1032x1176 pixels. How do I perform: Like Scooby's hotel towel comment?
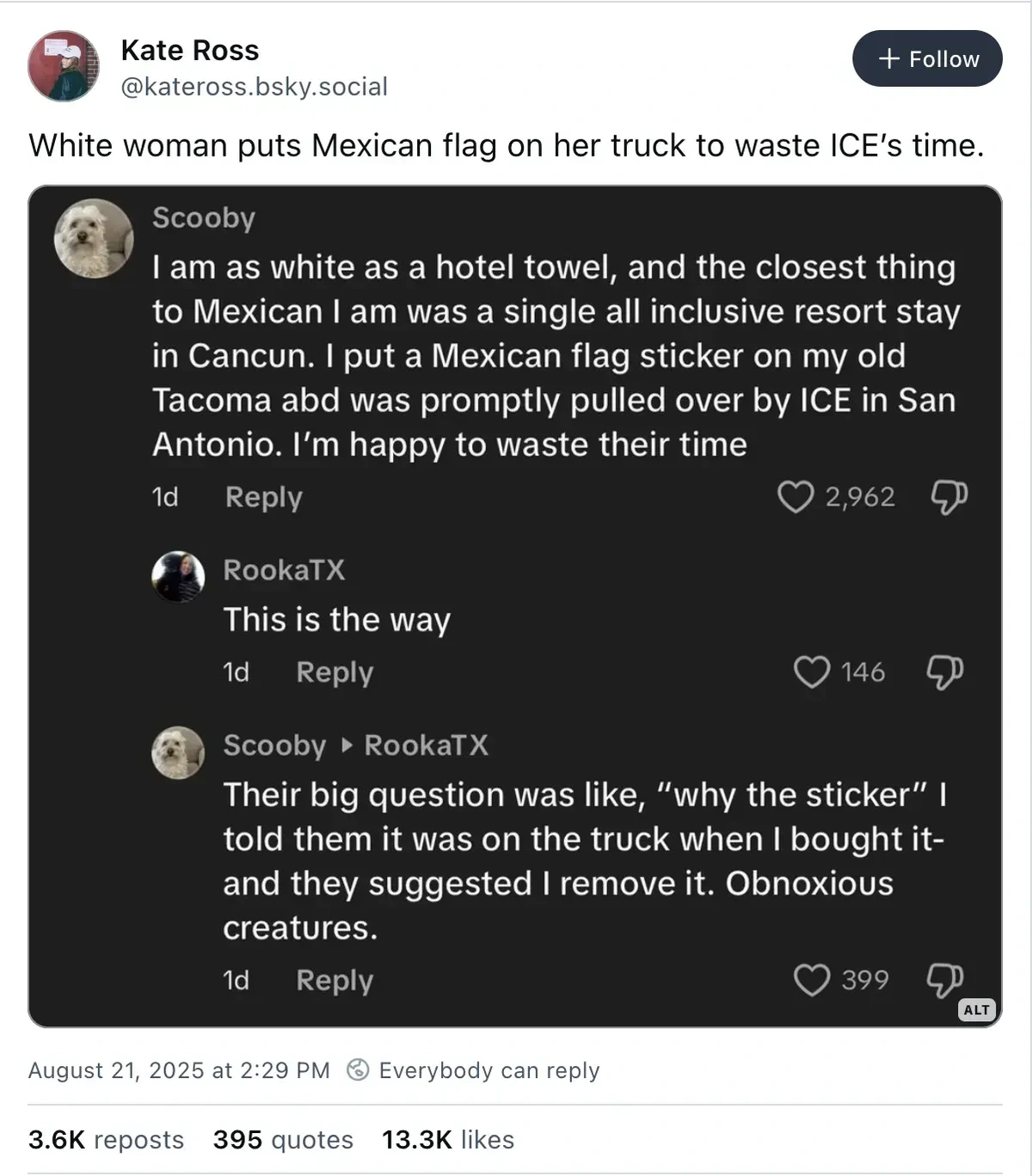[x=795, y=497]
